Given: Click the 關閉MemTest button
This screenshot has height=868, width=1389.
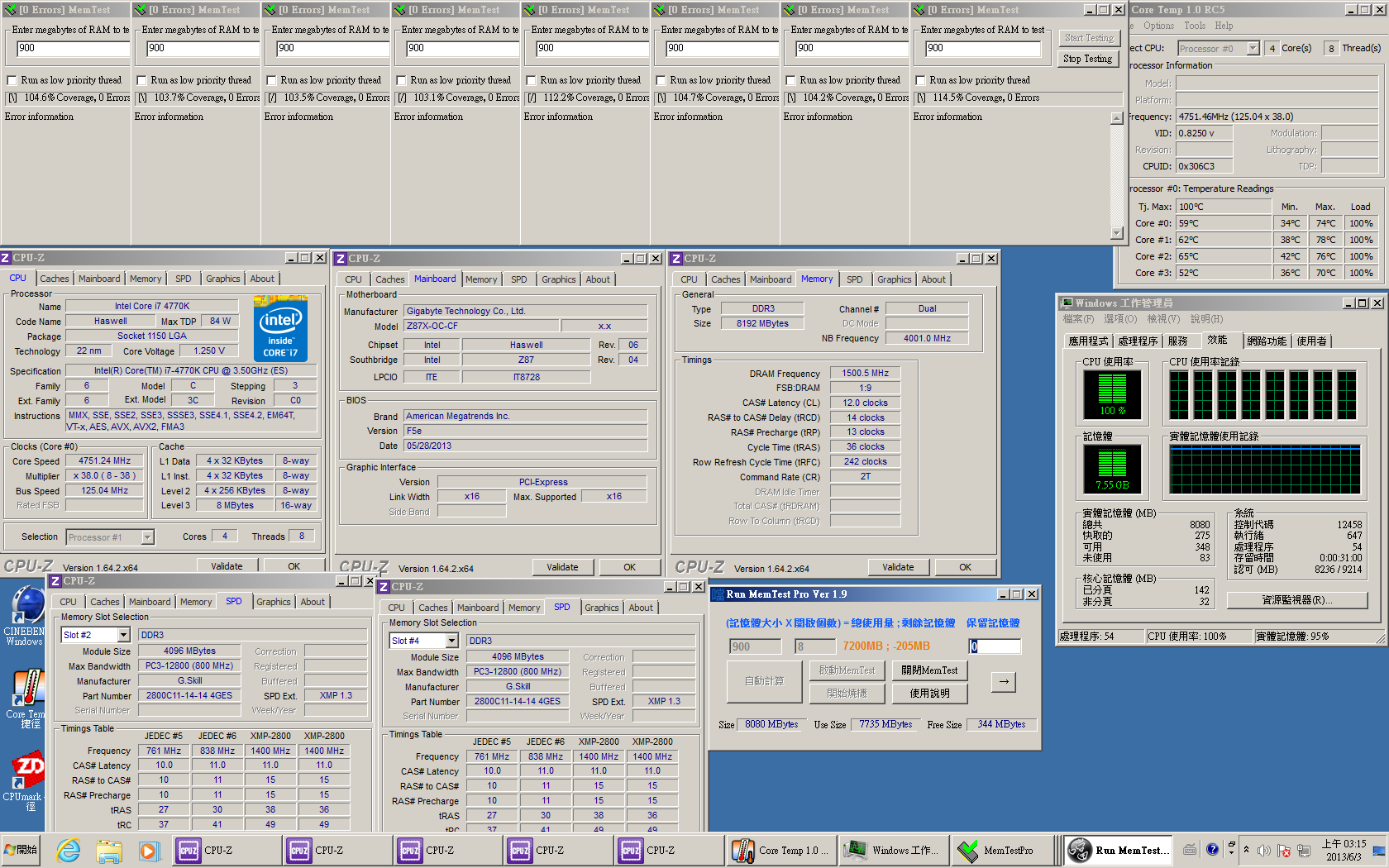Looking at the screenshot, I should point(929,670).
